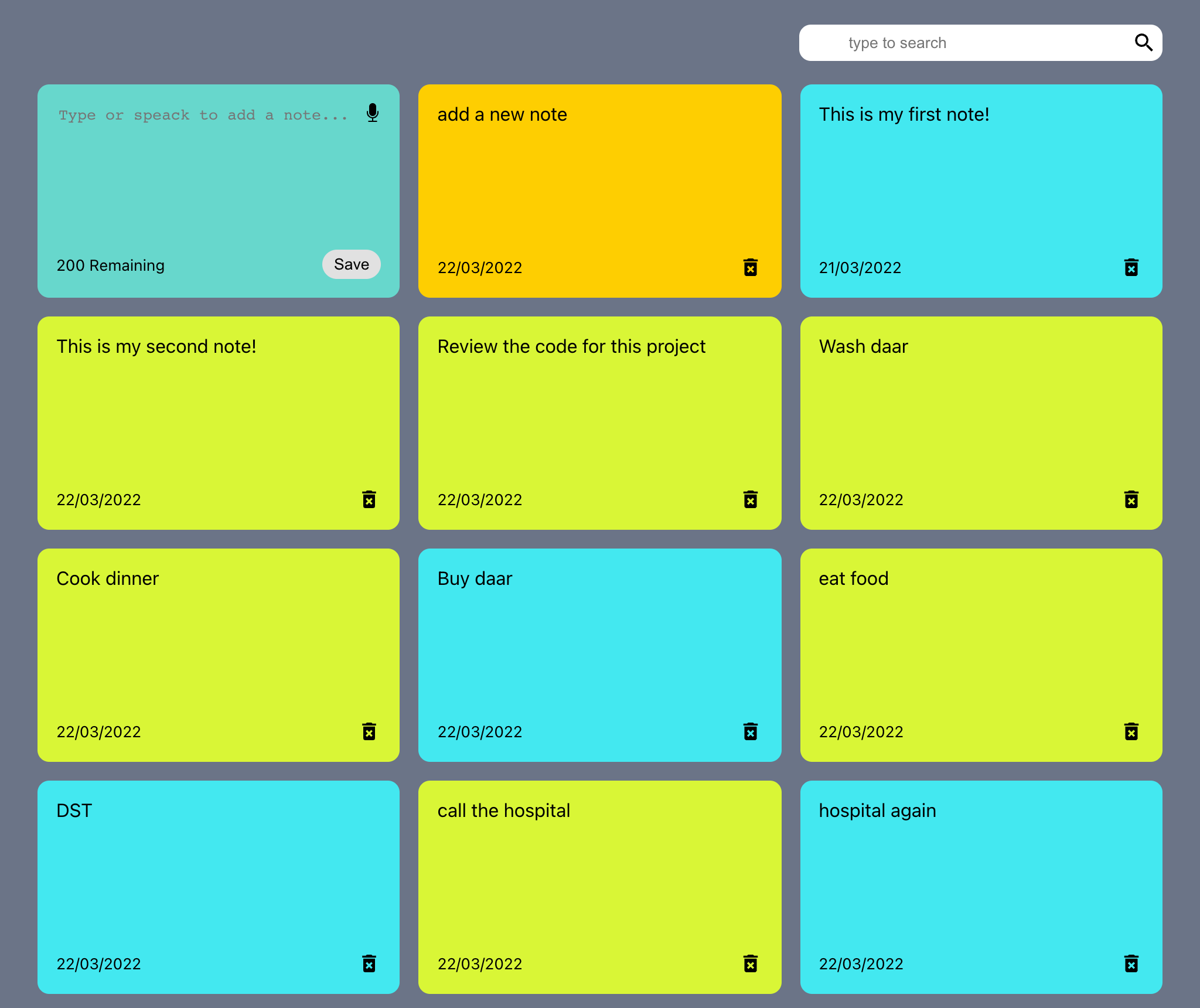1200x1008 pixels.
Task: Remove the 'Wash daar' note
Action: click(1131, 499)
